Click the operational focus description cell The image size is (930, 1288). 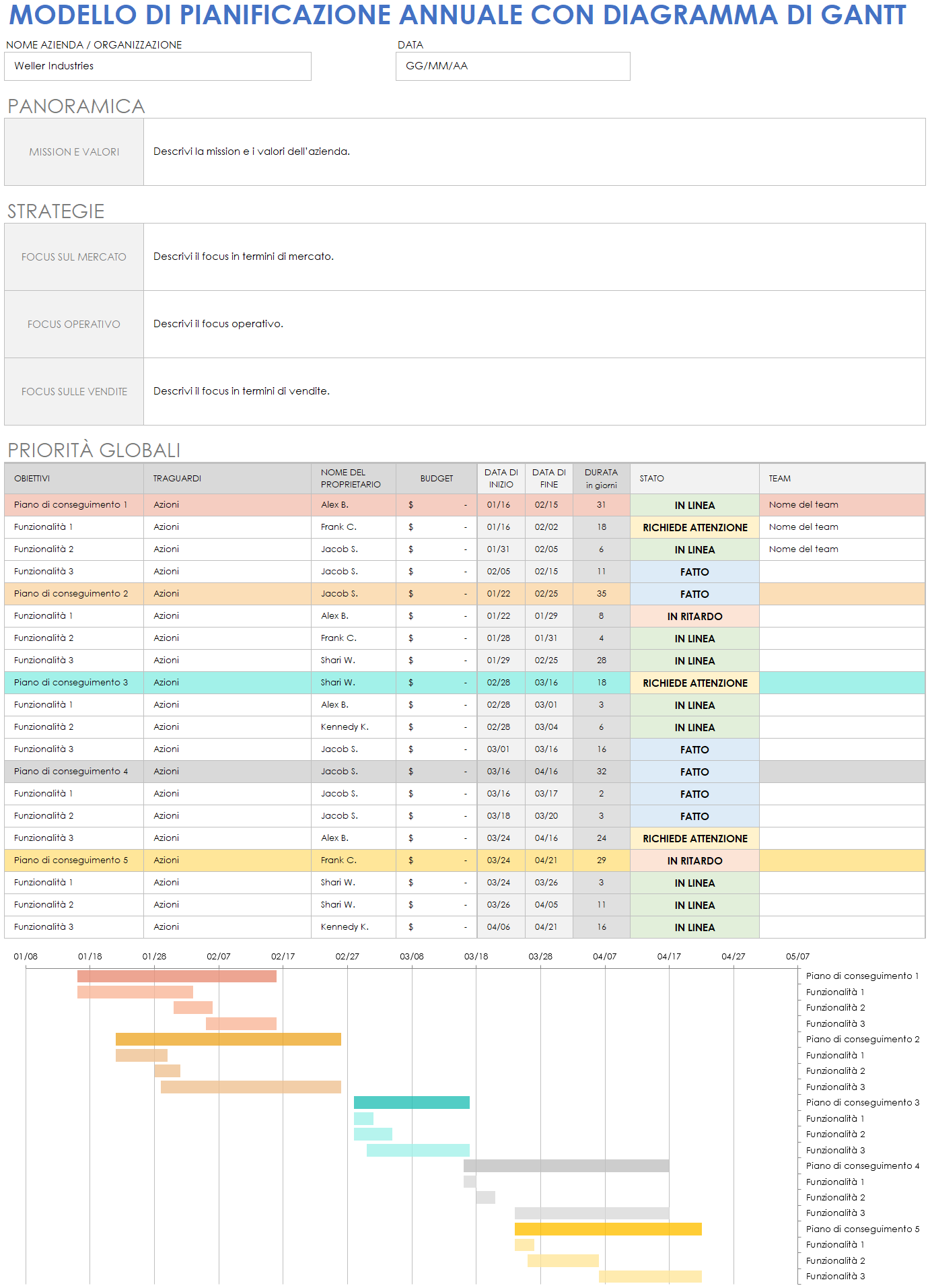point(534,324)
